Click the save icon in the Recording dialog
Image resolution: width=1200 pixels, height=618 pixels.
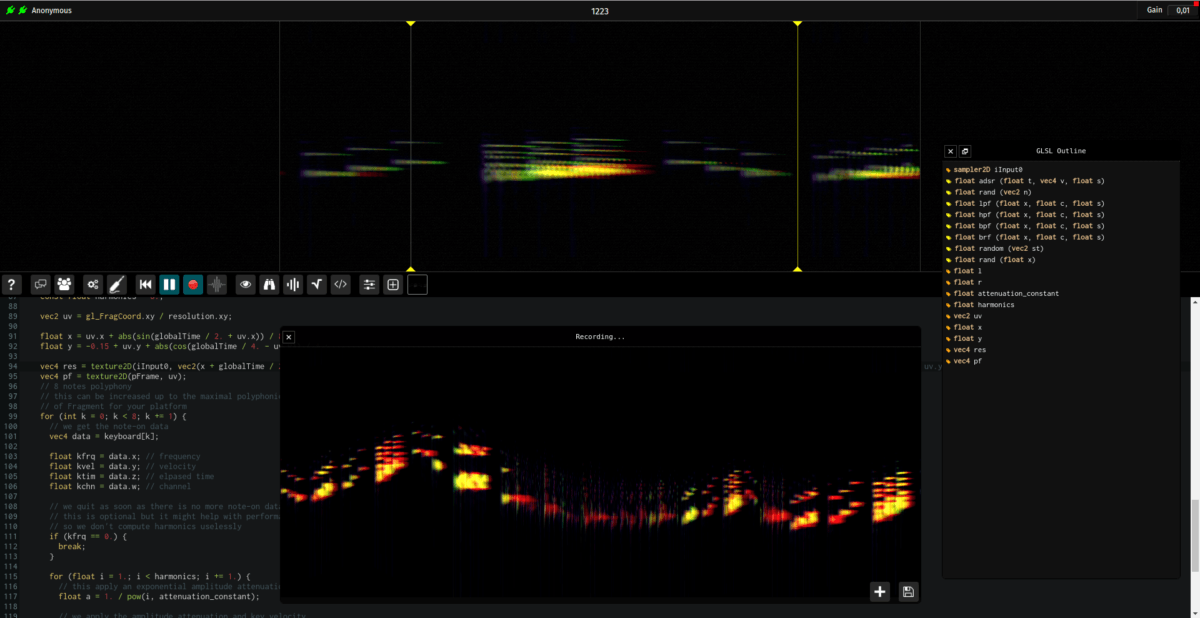tap(908, 592)
